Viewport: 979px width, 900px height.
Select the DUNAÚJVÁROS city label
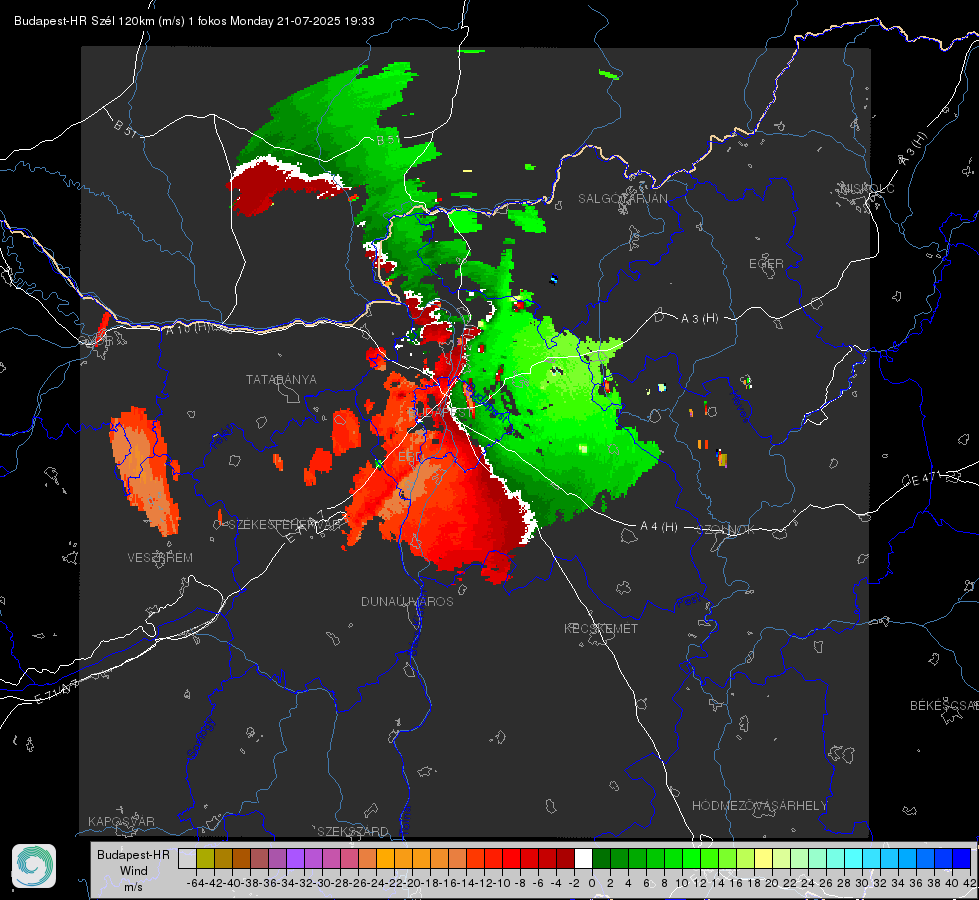pyautogui.click(x=407, y=601)
